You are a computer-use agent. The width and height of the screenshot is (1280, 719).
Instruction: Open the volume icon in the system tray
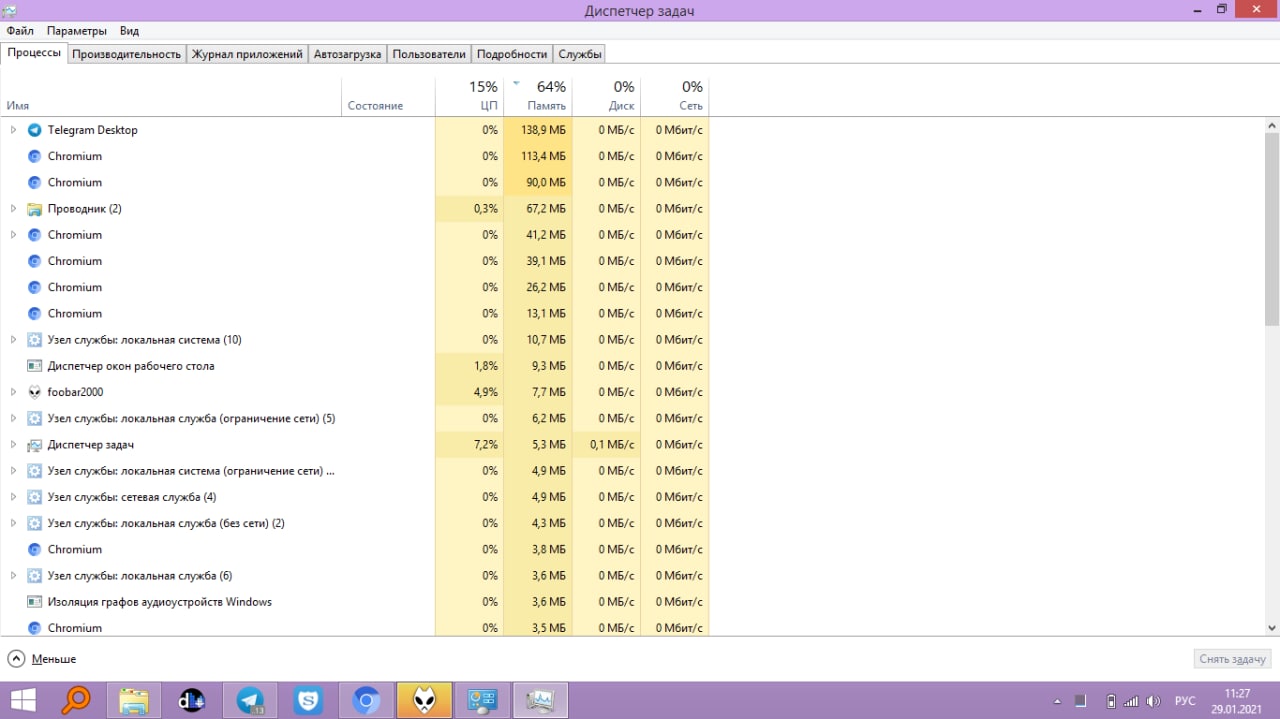coord(1153,701)
